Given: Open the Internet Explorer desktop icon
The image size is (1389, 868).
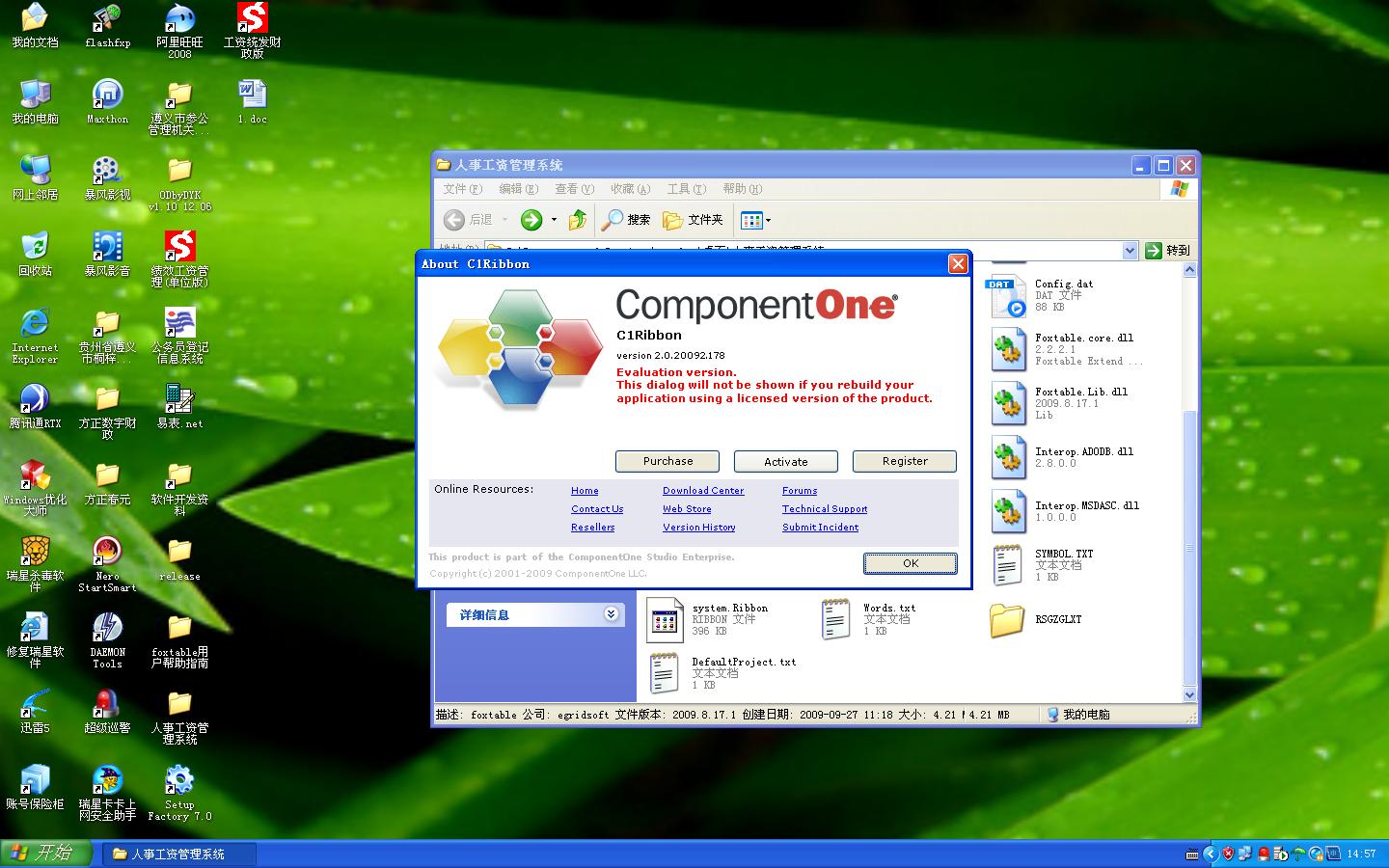Looking at the screenshot, I should coord(35,335).
